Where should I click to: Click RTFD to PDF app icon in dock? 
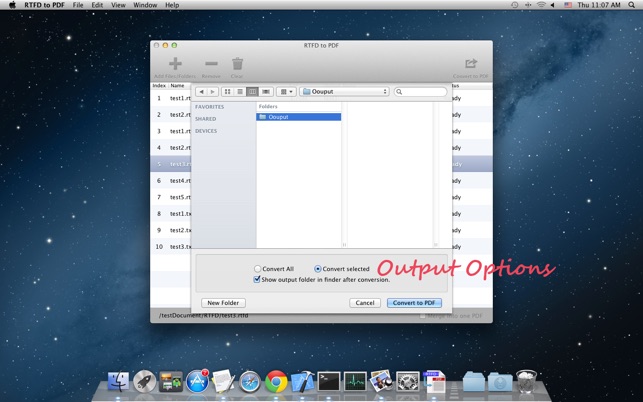[x=434, y=381]
